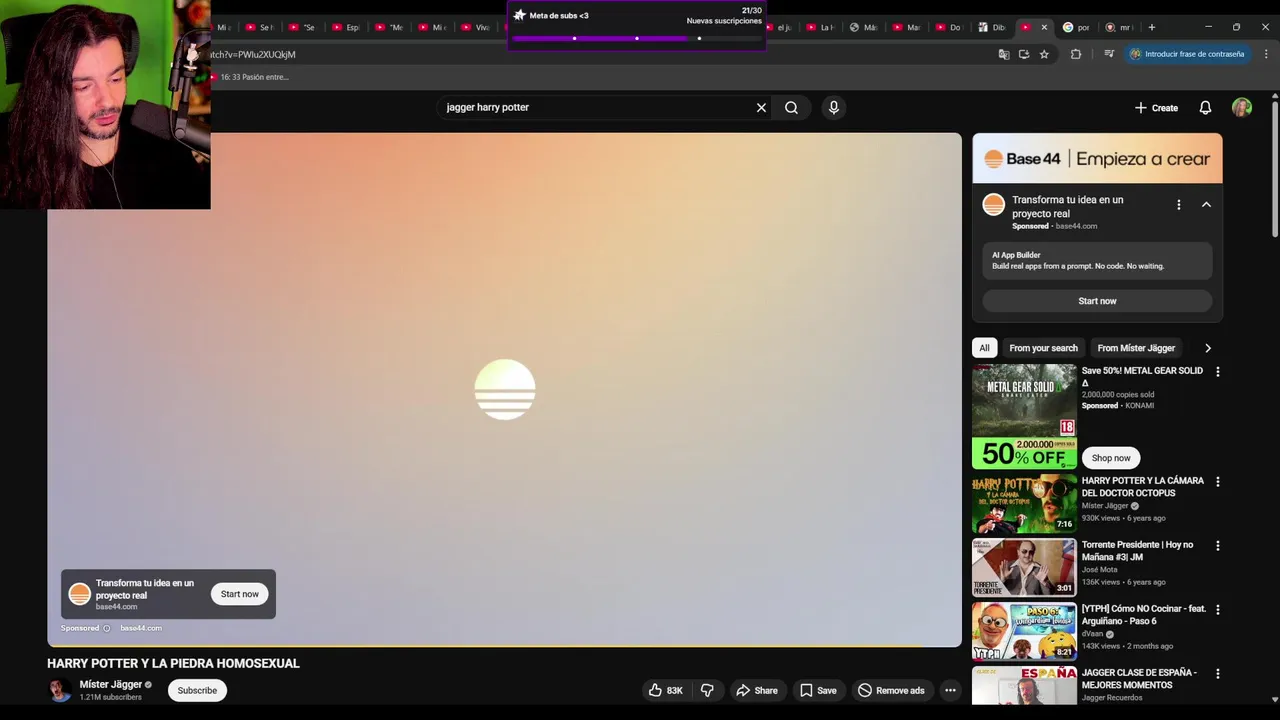Open browser extensions puzzle icon
This screenshot has width=1280, height=720.
pos(1076,54)
